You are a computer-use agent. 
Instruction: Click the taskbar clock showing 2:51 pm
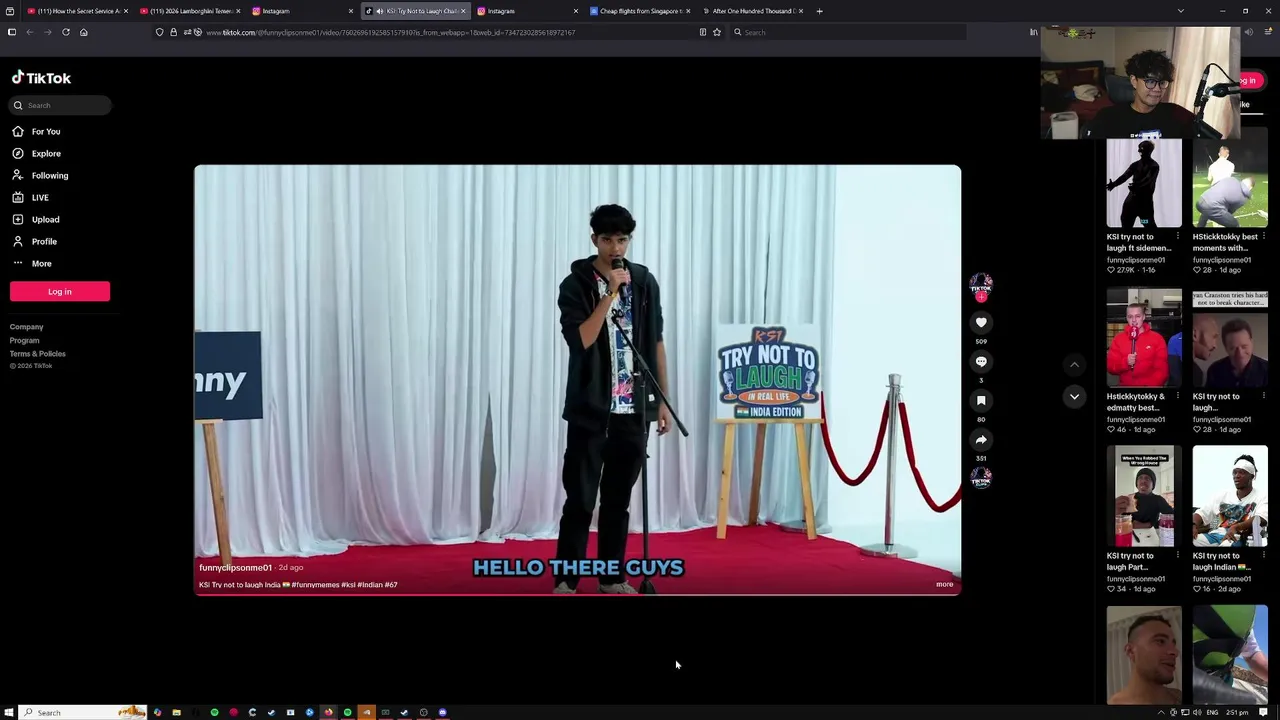coord(1237,712)
